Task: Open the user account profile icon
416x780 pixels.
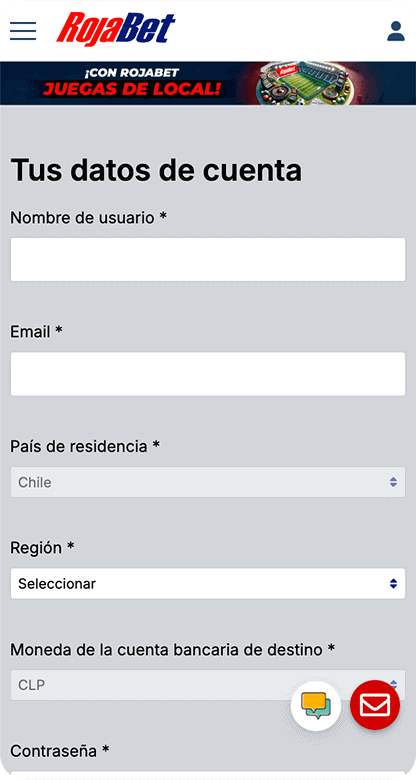Action: tap(396, 31)
